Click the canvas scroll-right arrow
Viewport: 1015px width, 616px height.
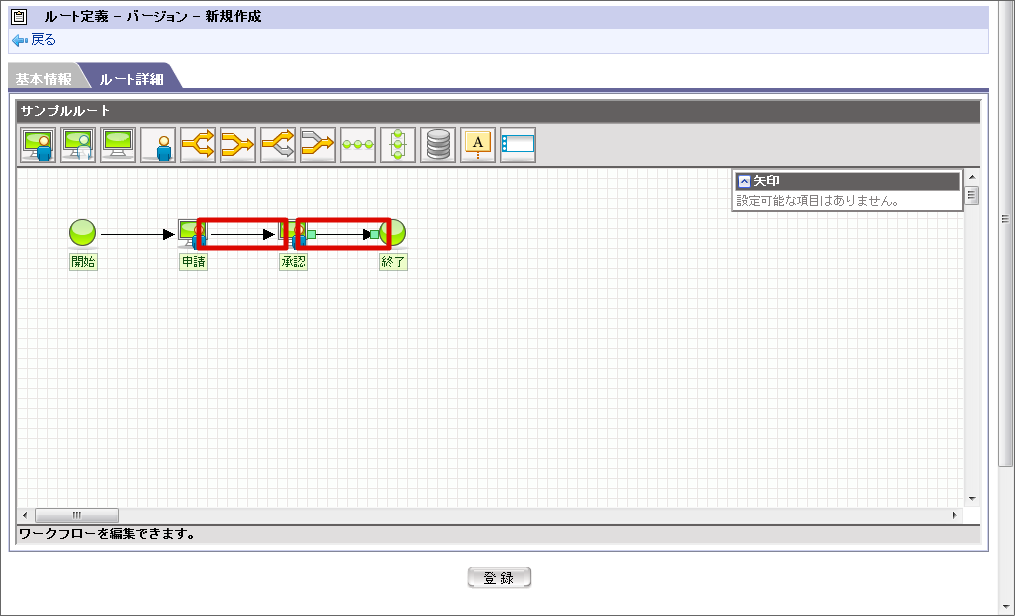pos(954,516)
